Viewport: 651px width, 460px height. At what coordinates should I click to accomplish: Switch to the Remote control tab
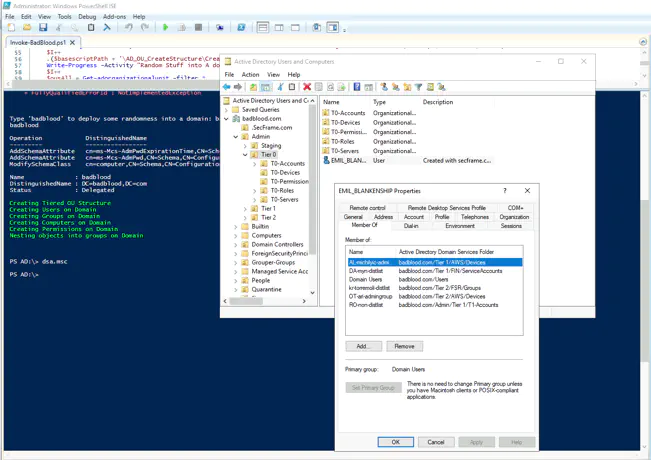pyautogui.click(x=367, y=208)
